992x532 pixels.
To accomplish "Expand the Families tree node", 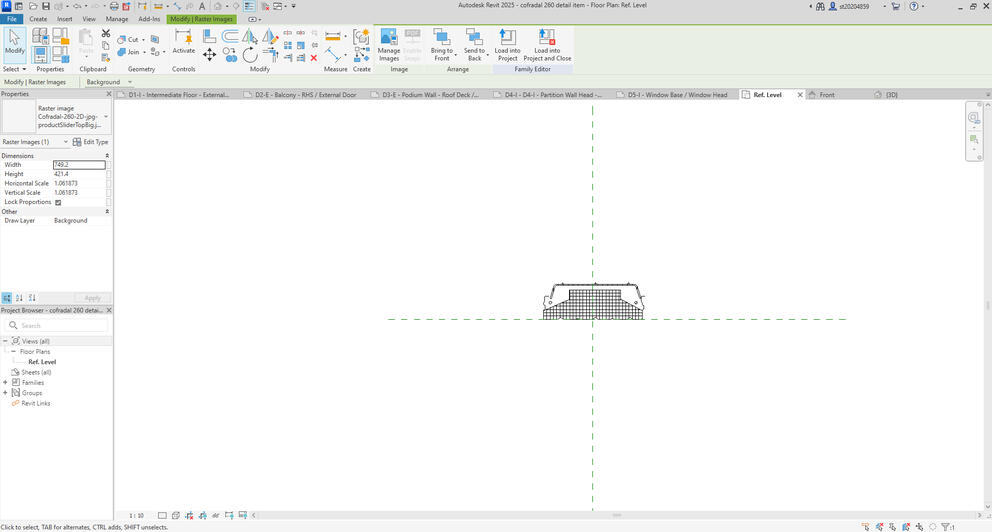I will pyautogui.click(x=6, y=382).
